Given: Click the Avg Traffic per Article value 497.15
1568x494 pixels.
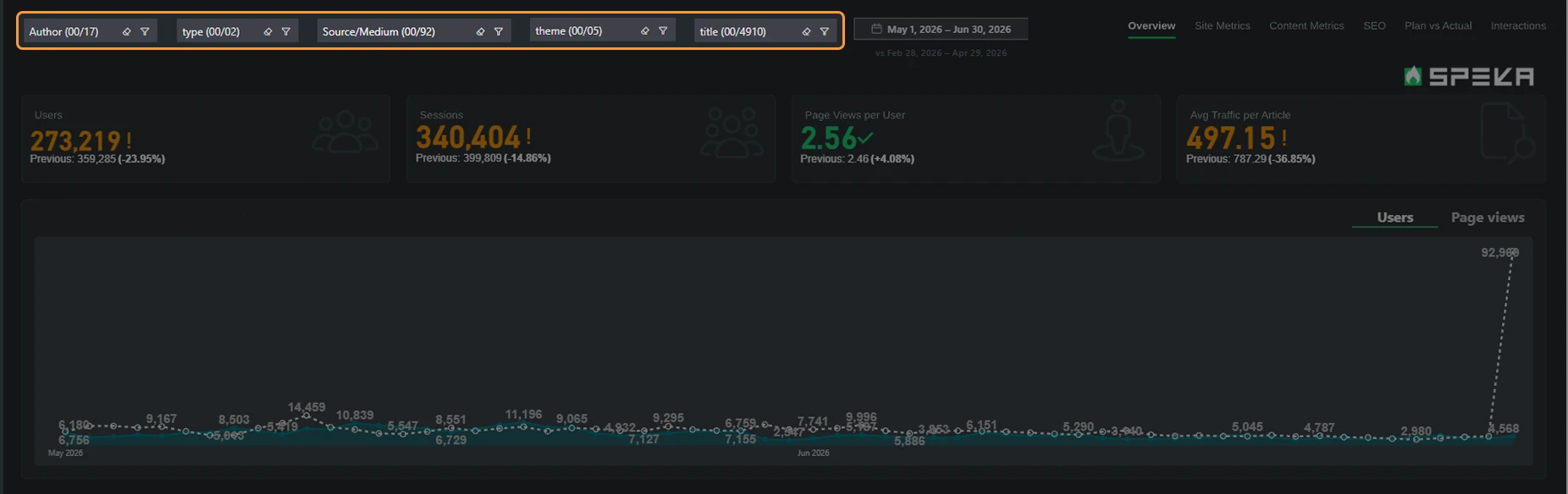Looking at the screenshot, I should click(1230, 138).
